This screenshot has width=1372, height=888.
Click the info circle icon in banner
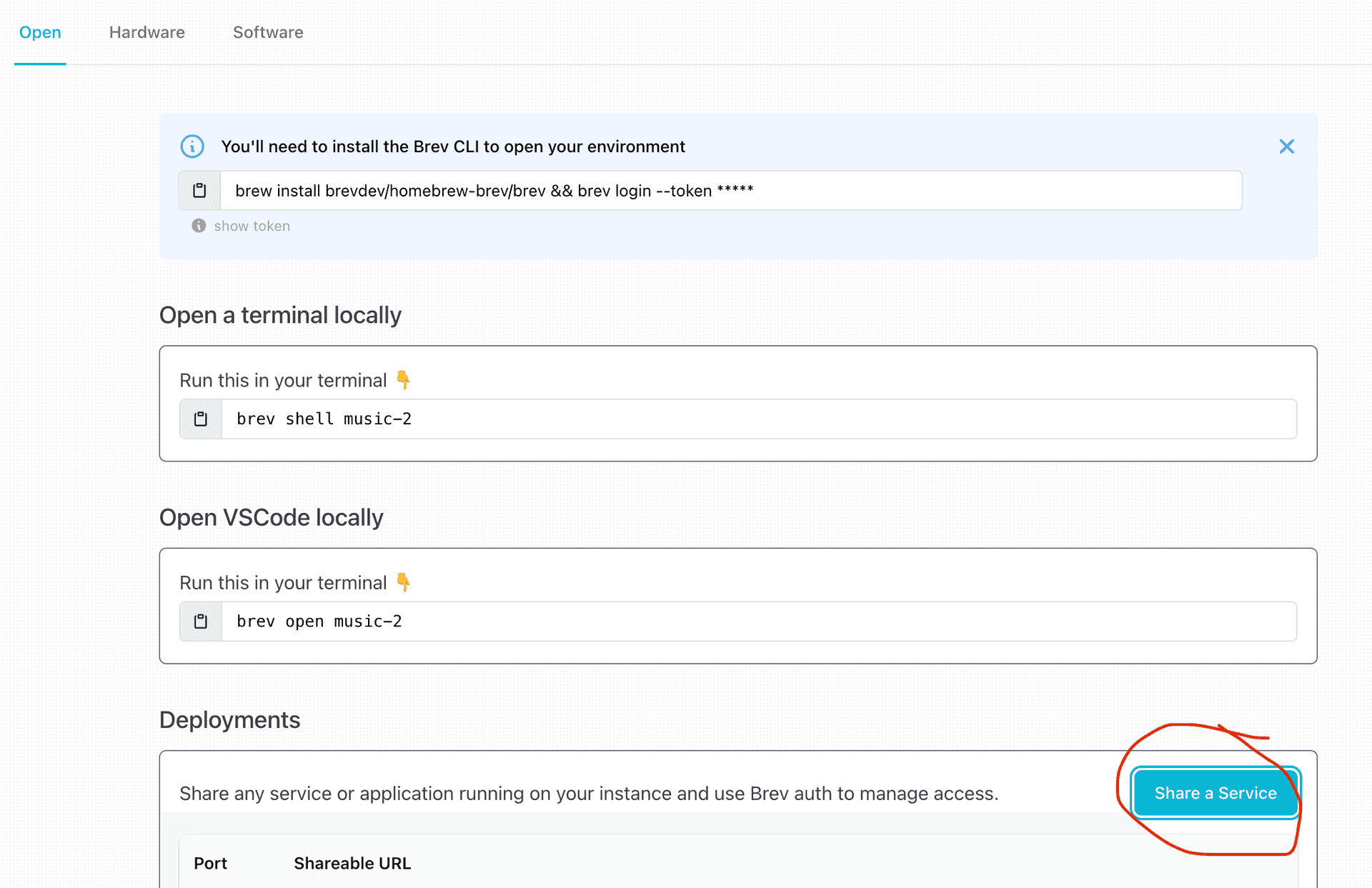click(x=192, y=146)
